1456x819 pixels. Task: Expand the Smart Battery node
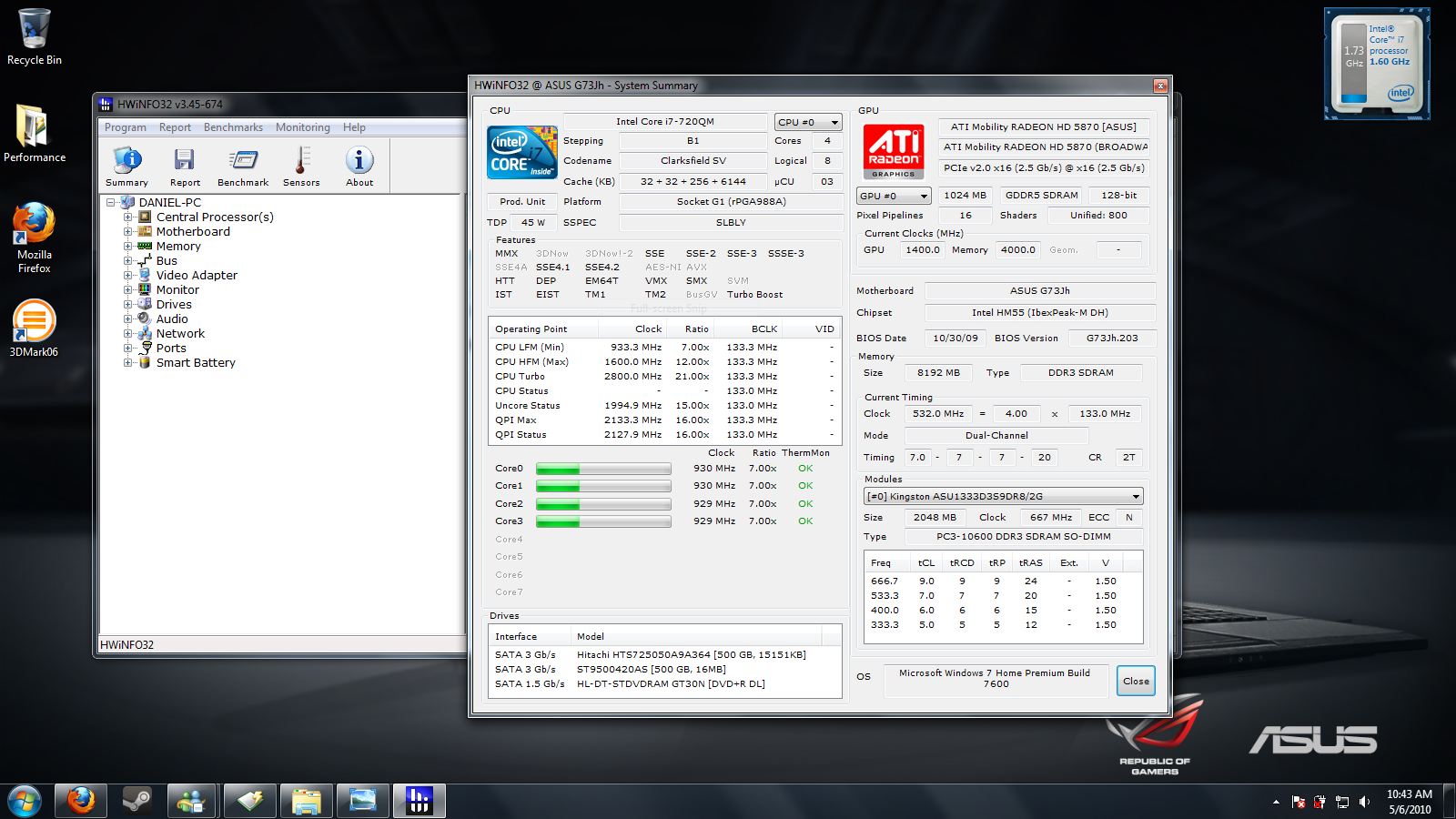click(128, 363)
